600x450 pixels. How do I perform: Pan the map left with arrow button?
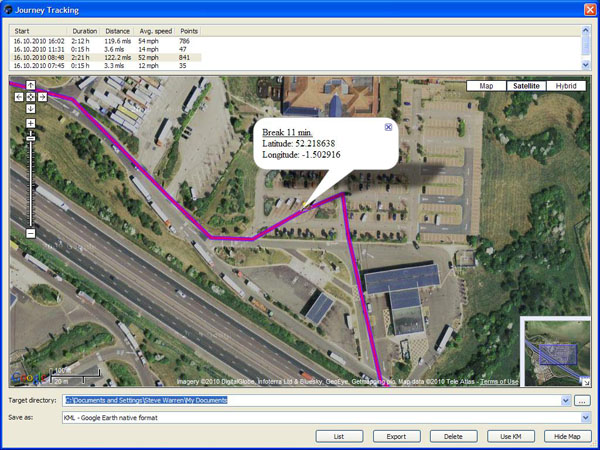pos(19,97)
